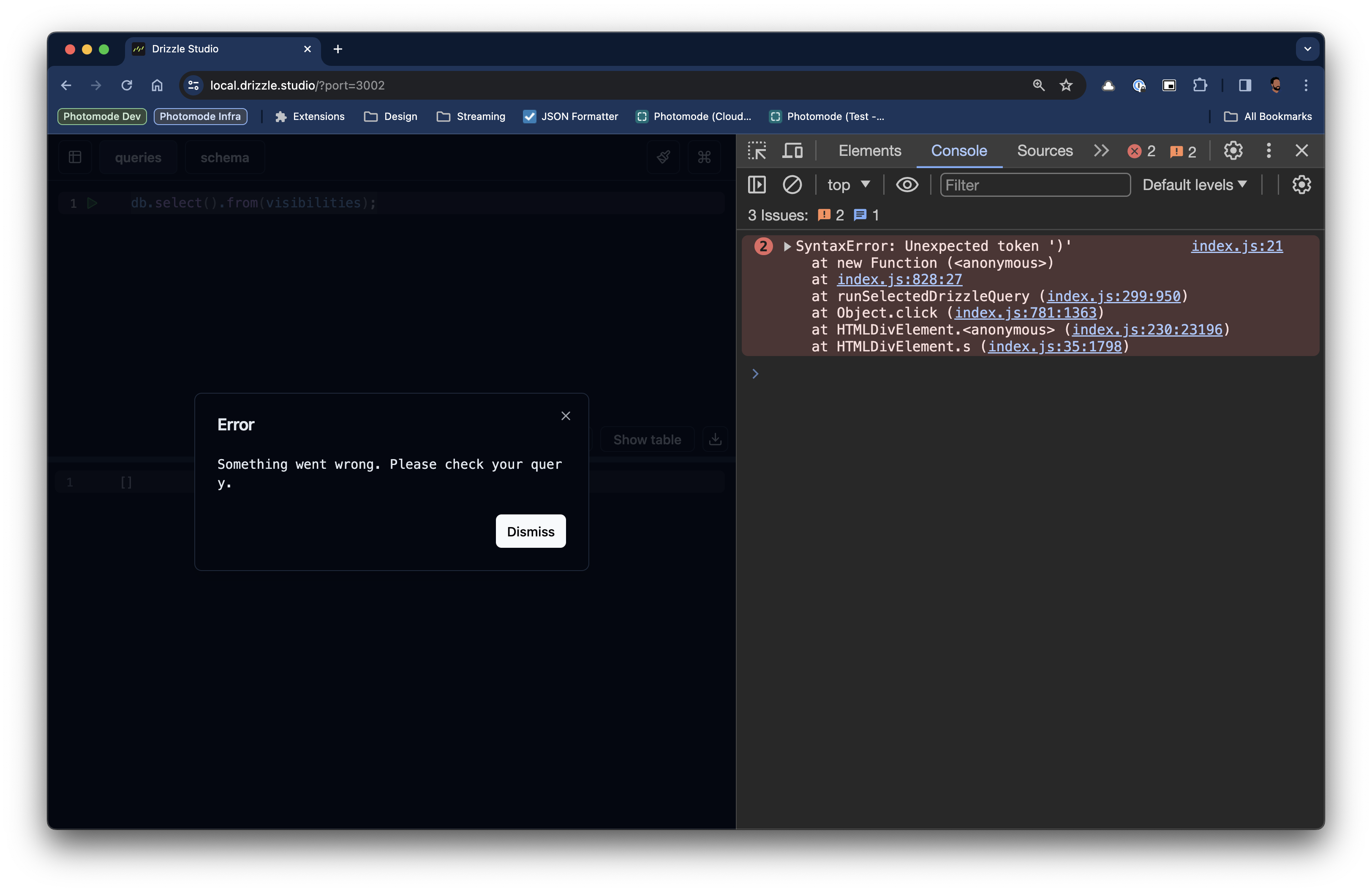Open the top context dropdown
Image resolution: width=1372 pixels, height=892 pixels.
[x=848, y=185]
